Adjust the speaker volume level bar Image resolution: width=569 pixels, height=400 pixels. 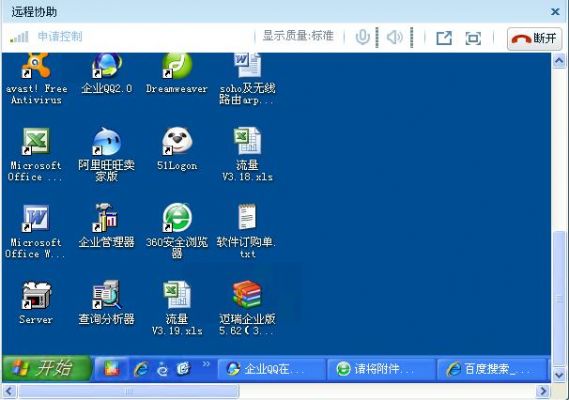pos(411,37)
